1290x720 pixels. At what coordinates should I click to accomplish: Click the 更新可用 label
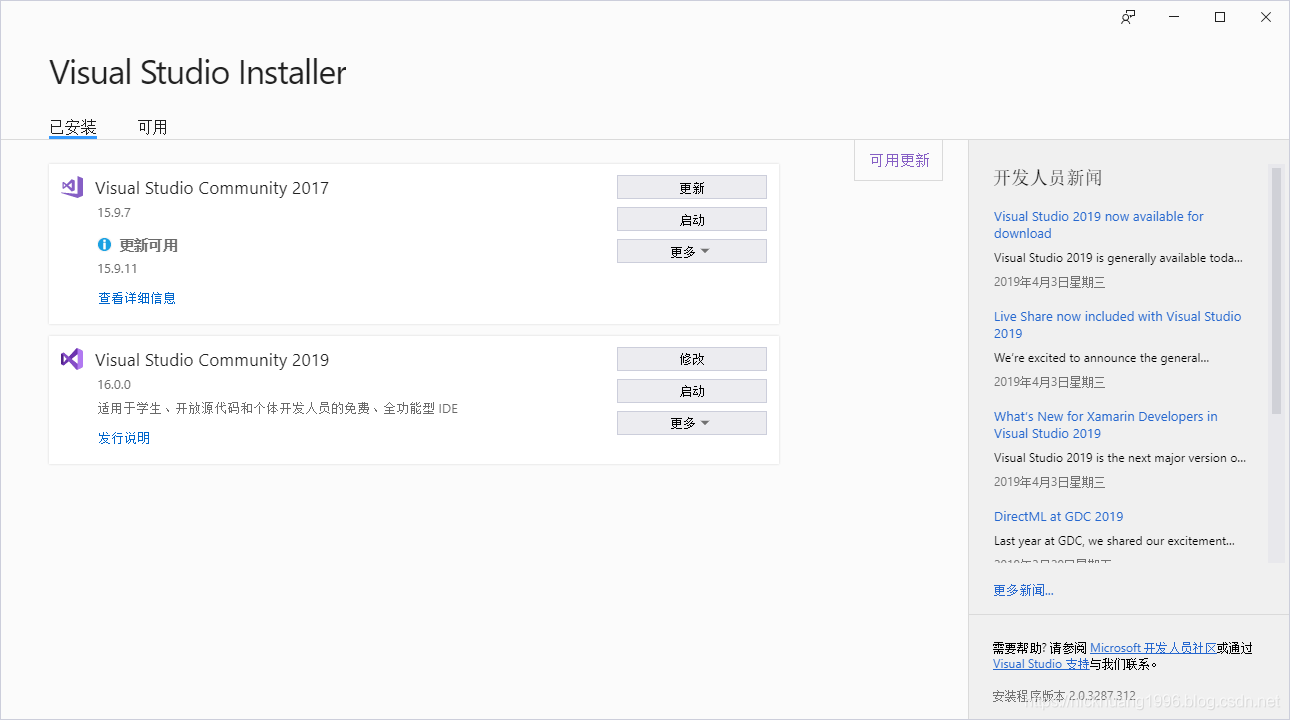pyautogui.click(x=149, y=245)
